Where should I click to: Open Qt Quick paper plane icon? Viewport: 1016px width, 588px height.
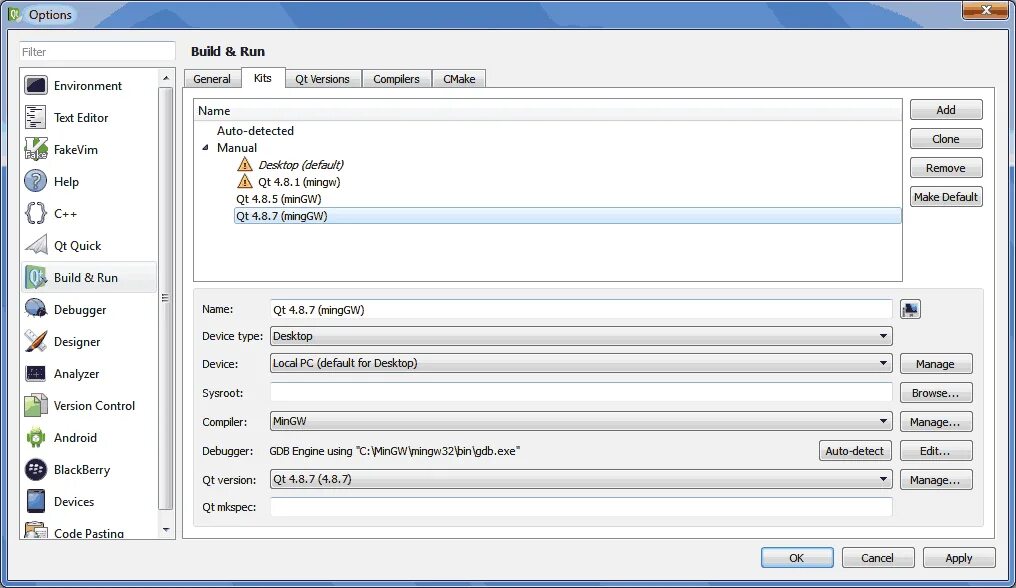click(36, 245)
